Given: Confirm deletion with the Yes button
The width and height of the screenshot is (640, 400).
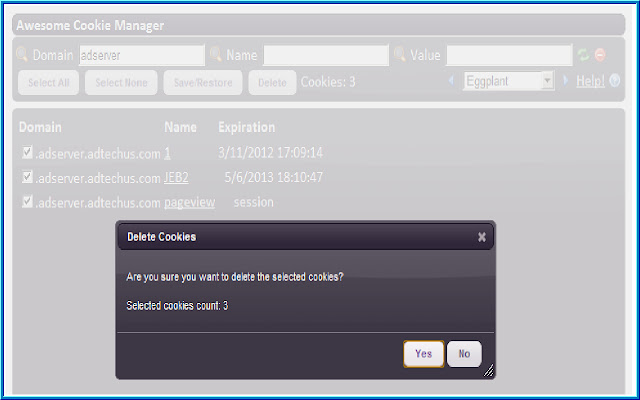Looking at the screenshot, I should pyautogui.click(x=424, y=354).
